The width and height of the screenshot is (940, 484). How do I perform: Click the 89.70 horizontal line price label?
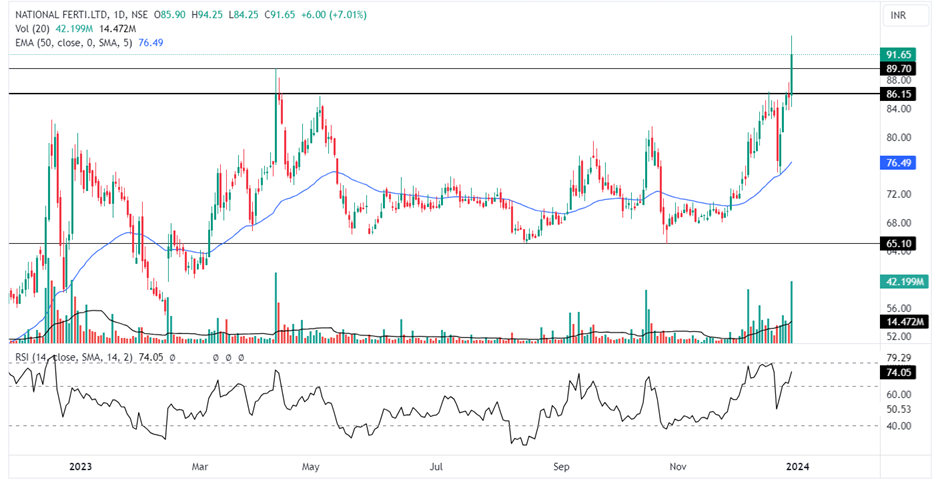[x=898, y=68]
